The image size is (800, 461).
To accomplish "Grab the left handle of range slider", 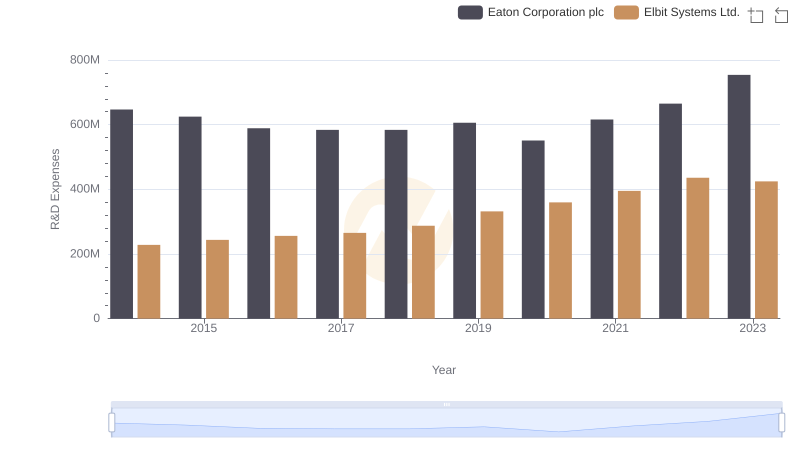I will pyautogui.click(x=111, y=423).
